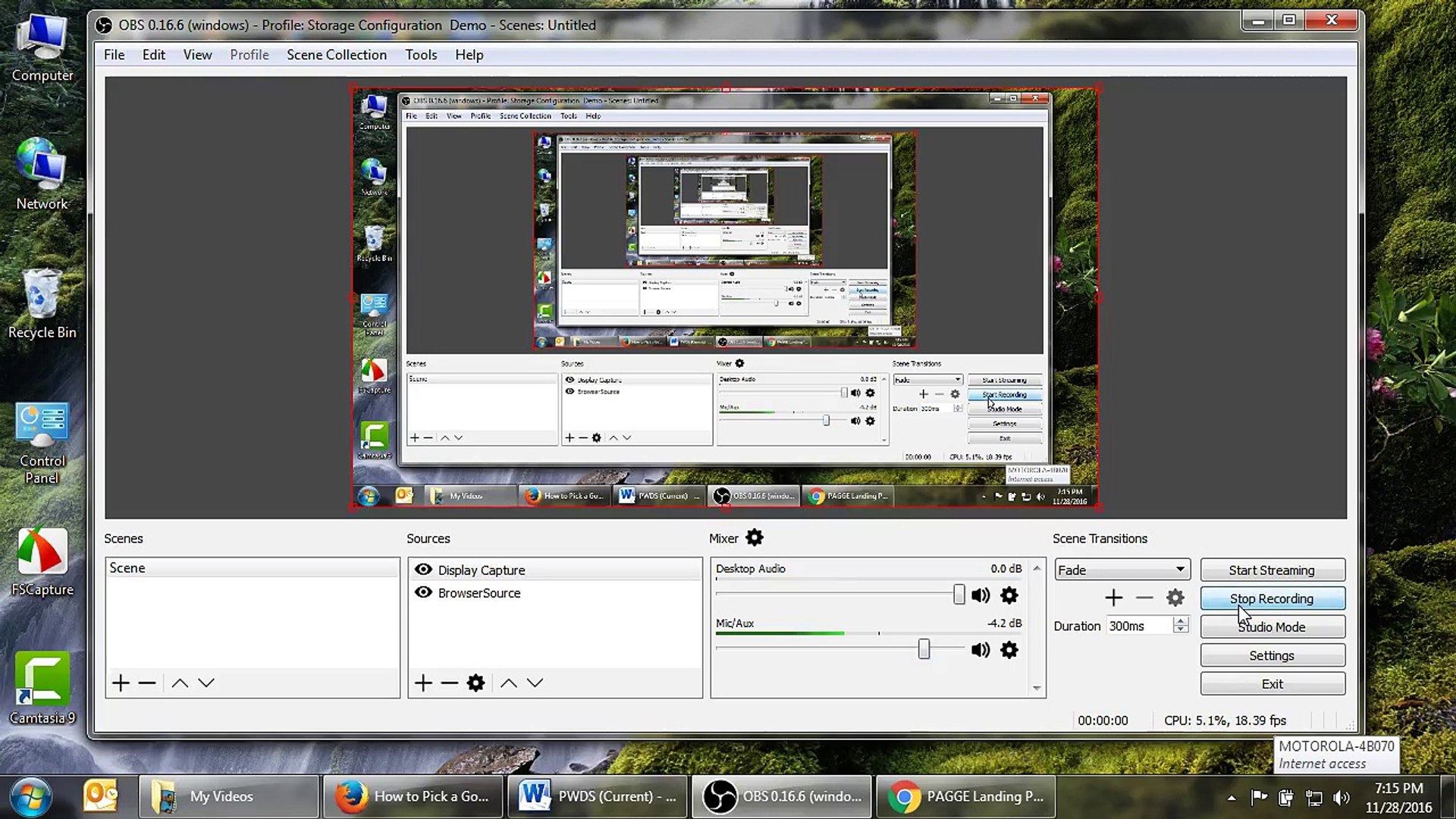Open source properties gear icon
1456x819 pixels.
[475, 683]
